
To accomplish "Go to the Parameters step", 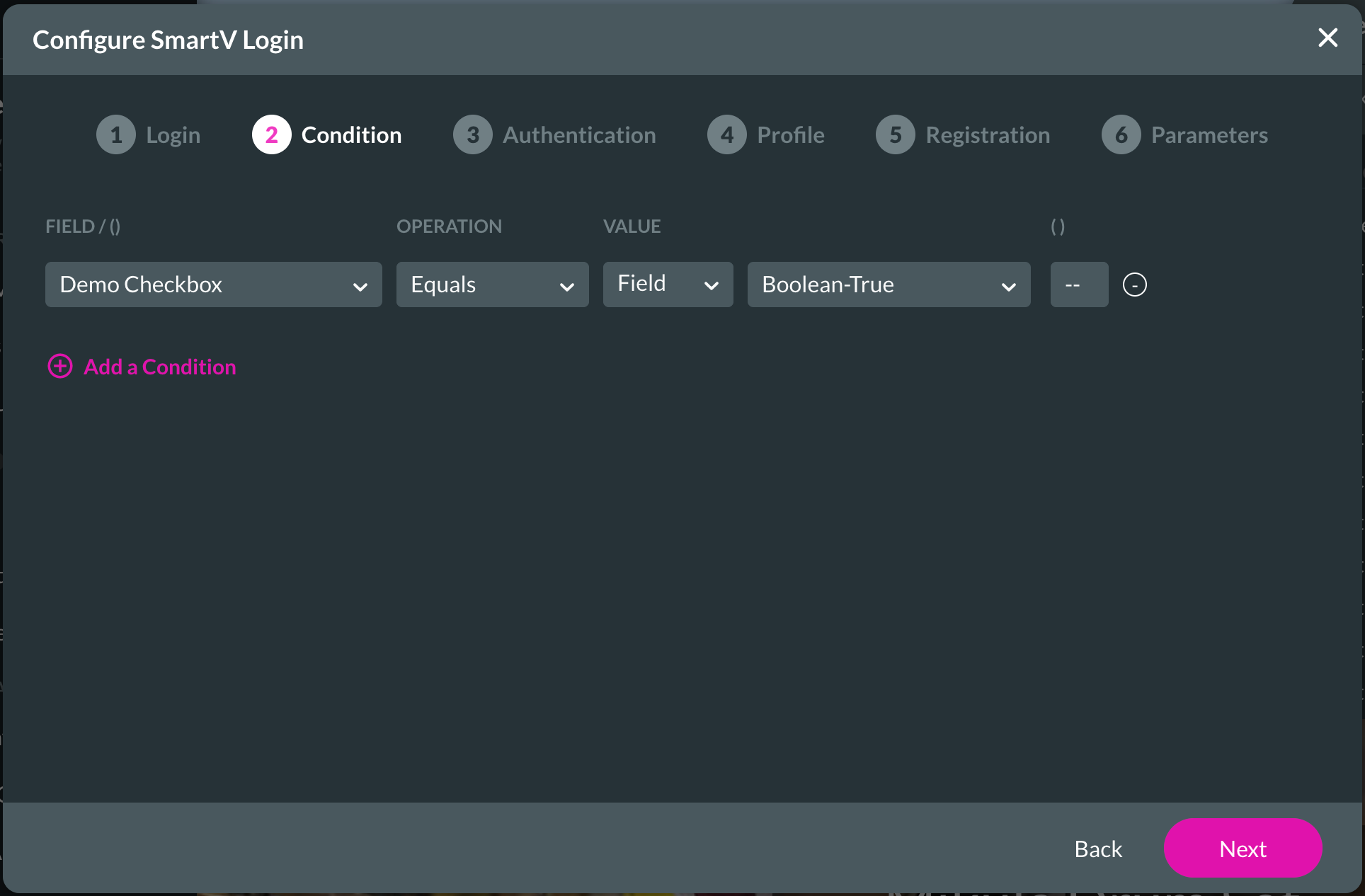I will click(1184, 134).
